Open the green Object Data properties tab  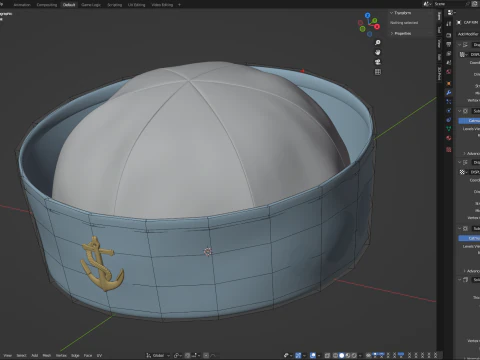tap(449, 129)
